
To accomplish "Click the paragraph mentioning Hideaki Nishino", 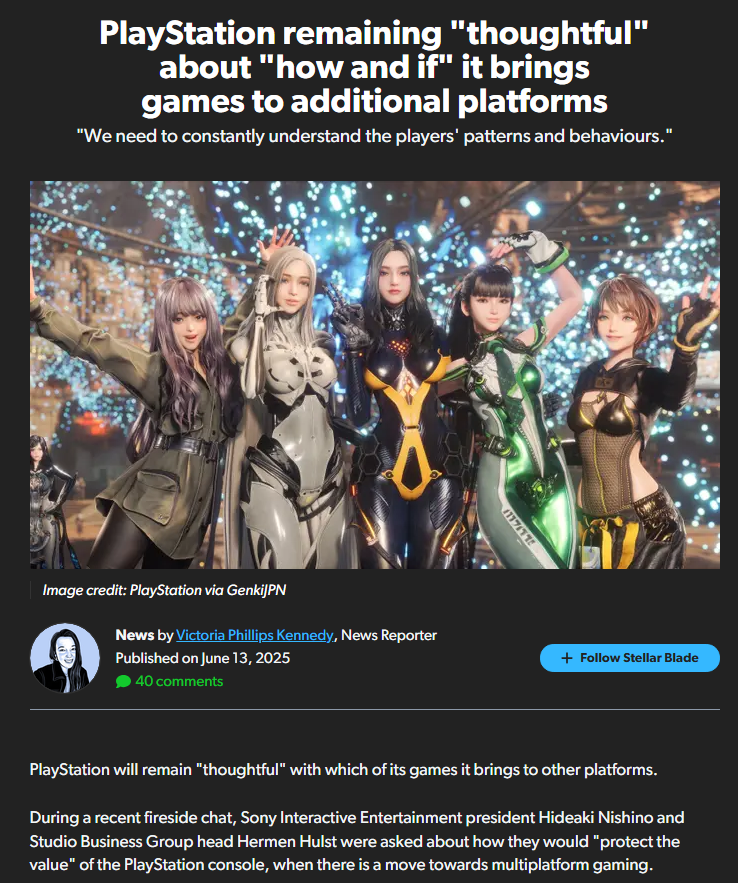I will pos(357,841).
